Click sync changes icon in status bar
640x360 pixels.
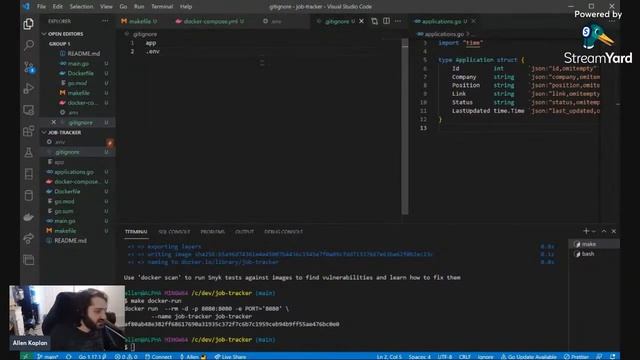point(68,356)
